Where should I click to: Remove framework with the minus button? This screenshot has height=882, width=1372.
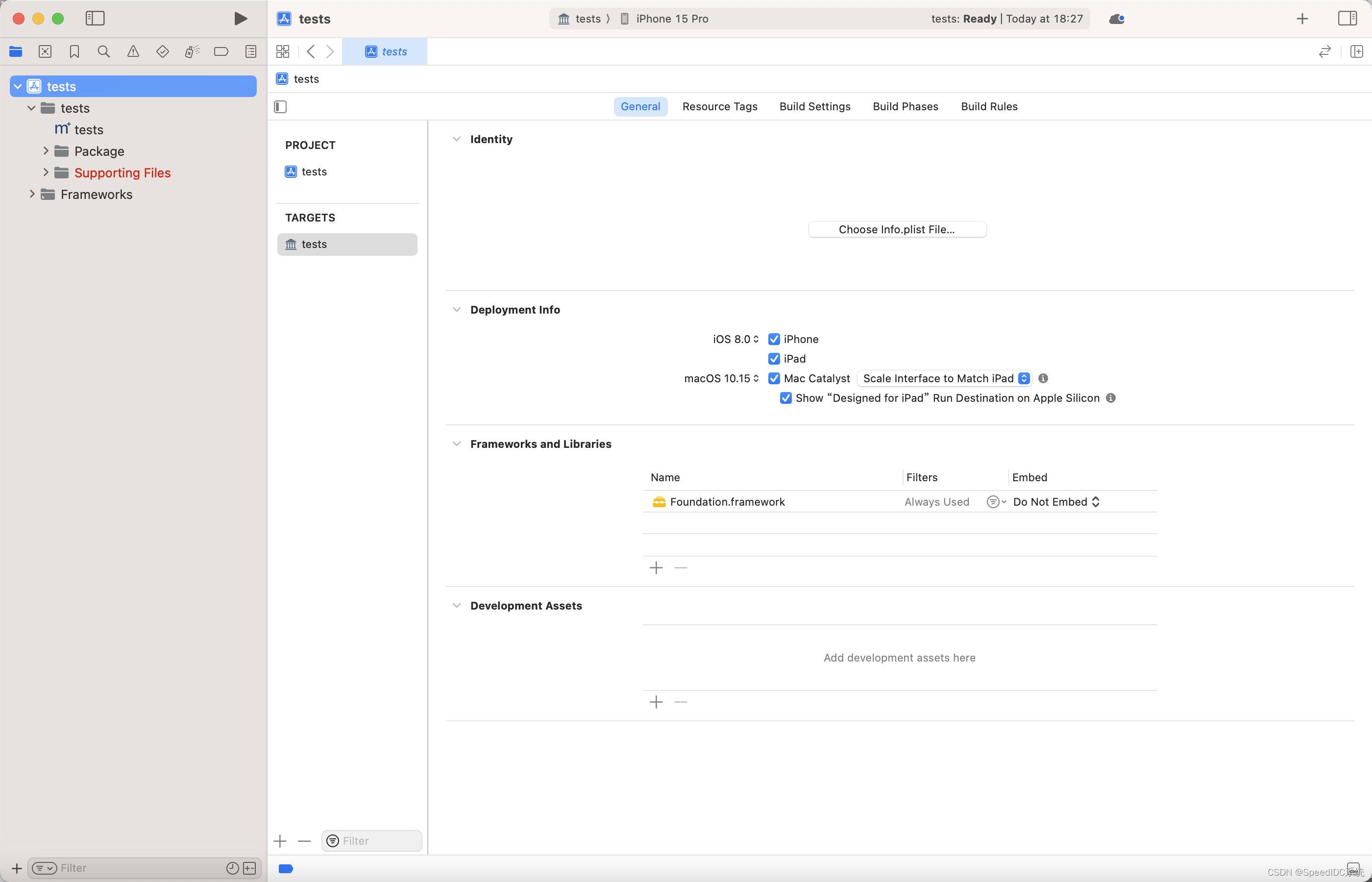coord(680,567)
